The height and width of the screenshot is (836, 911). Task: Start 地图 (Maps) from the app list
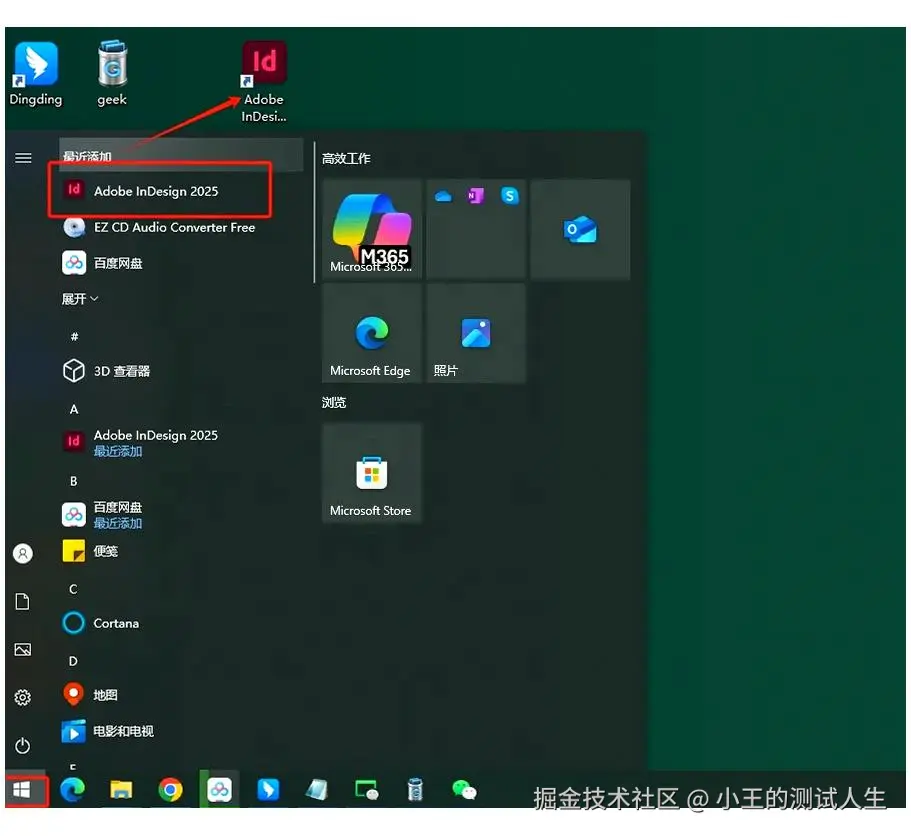click(107, 694)
